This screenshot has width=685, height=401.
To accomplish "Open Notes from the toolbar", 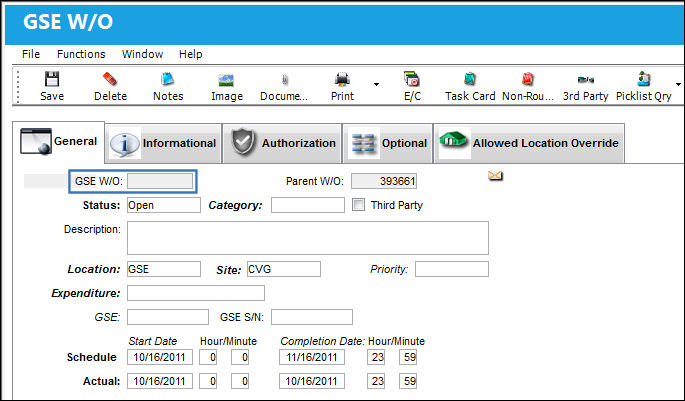I will (168, 80).
